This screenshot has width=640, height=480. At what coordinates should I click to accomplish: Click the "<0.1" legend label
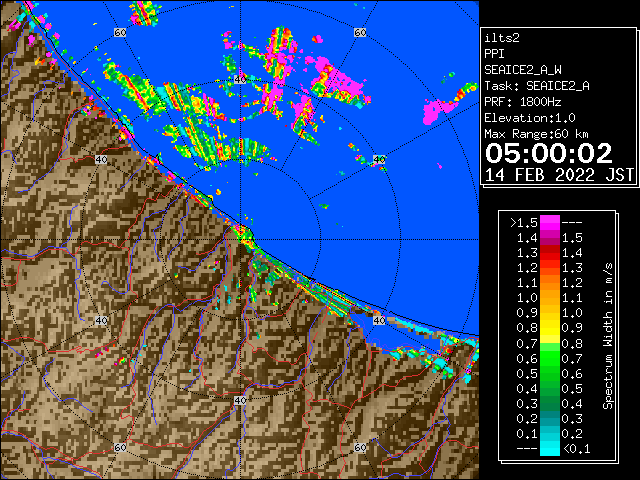pyautogui.click(x=576, y=449)
